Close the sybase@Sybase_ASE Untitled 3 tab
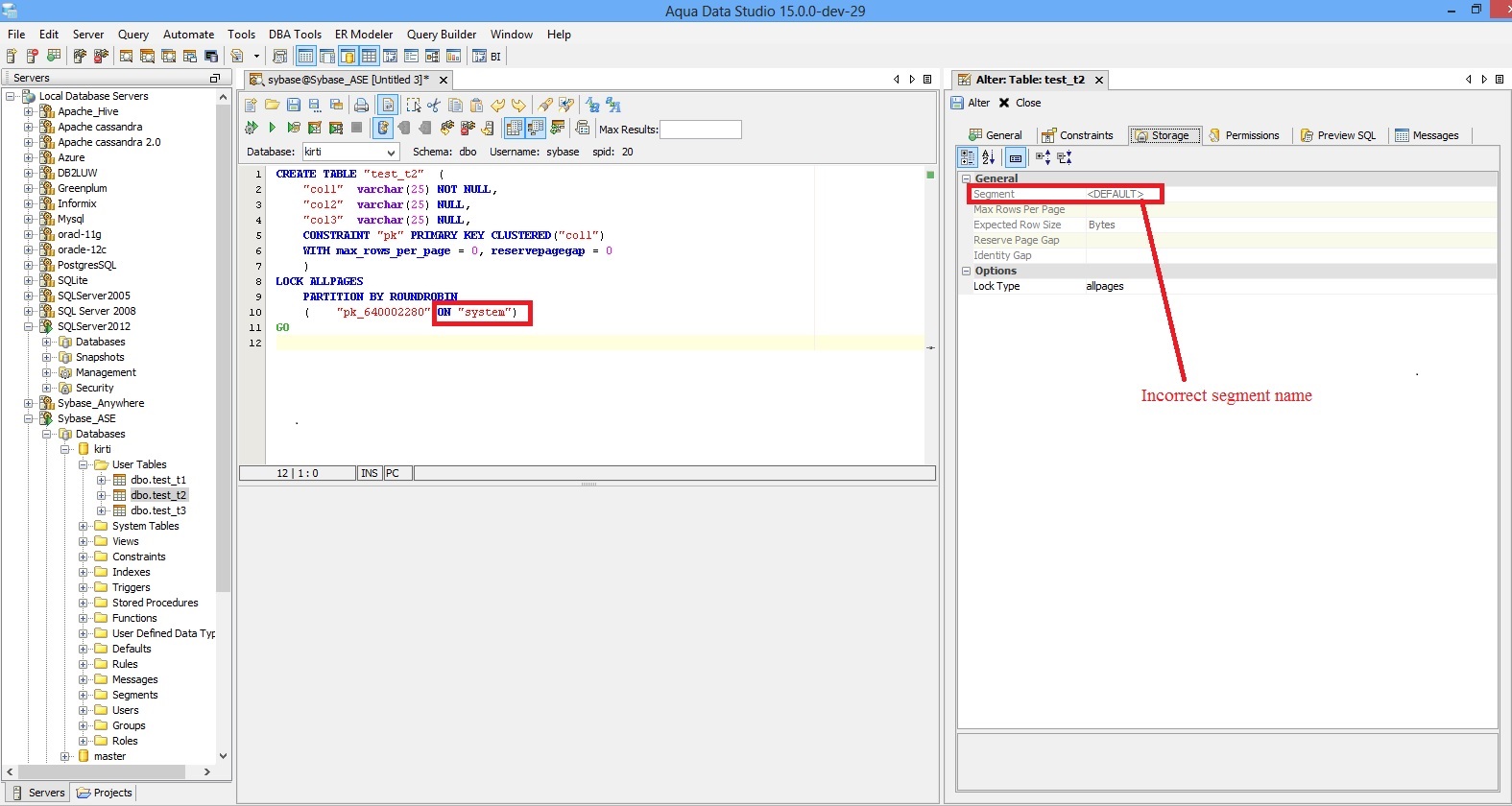The image size is (1512, 806). pos(444,81)
